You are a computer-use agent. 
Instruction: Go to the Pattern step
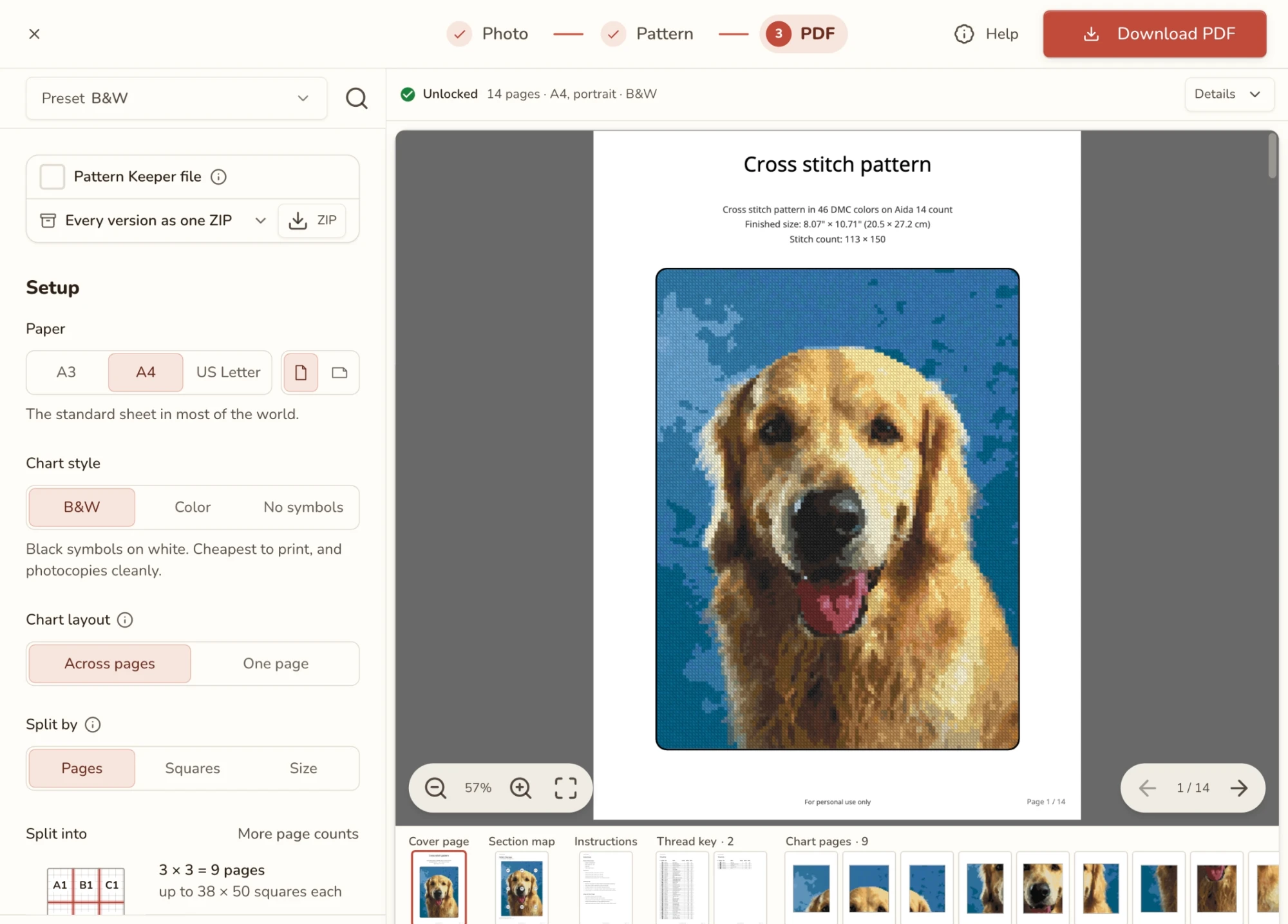point(647,33)
